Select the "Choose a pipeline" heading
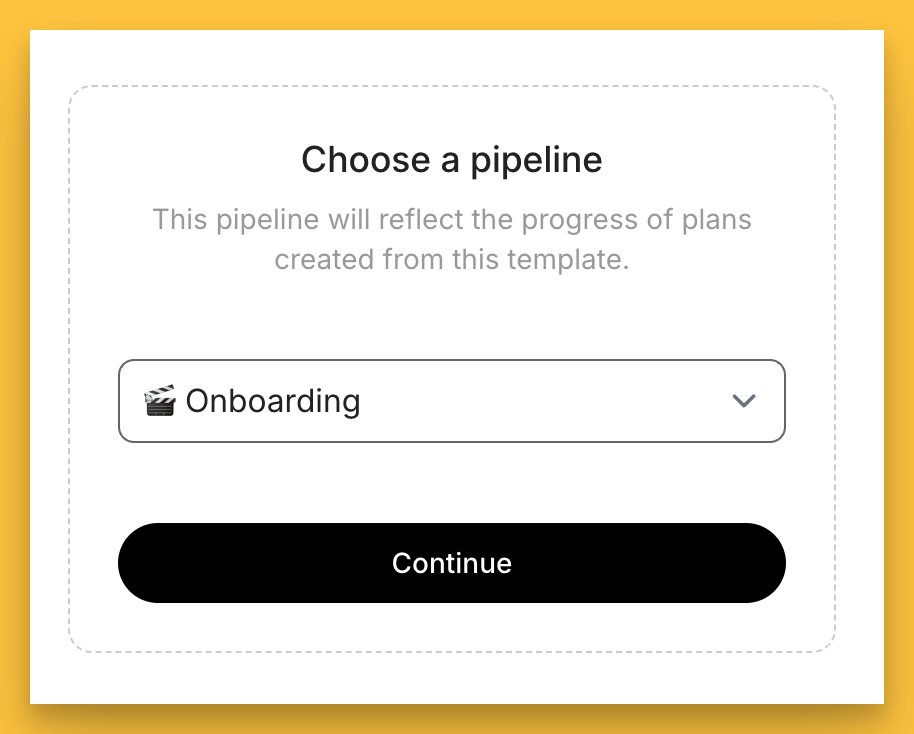This screenshot has width=914, height=734. tap(452, 160)
